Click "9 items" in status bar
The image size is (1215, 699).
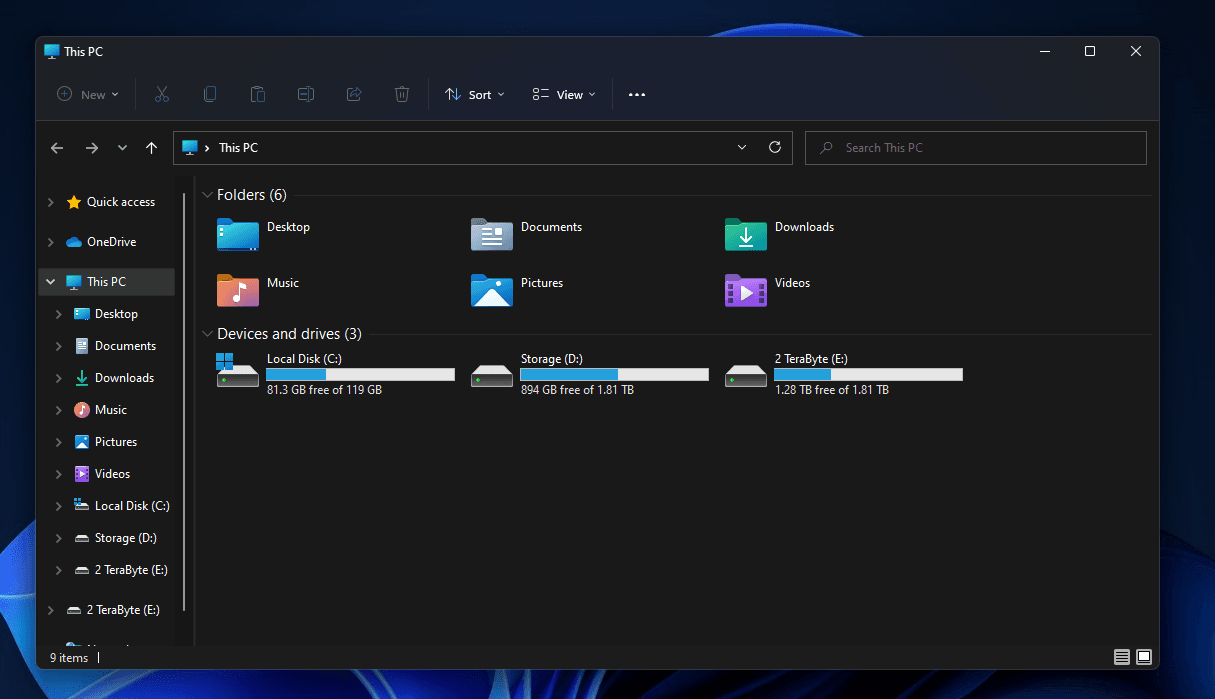coord(69,658)
